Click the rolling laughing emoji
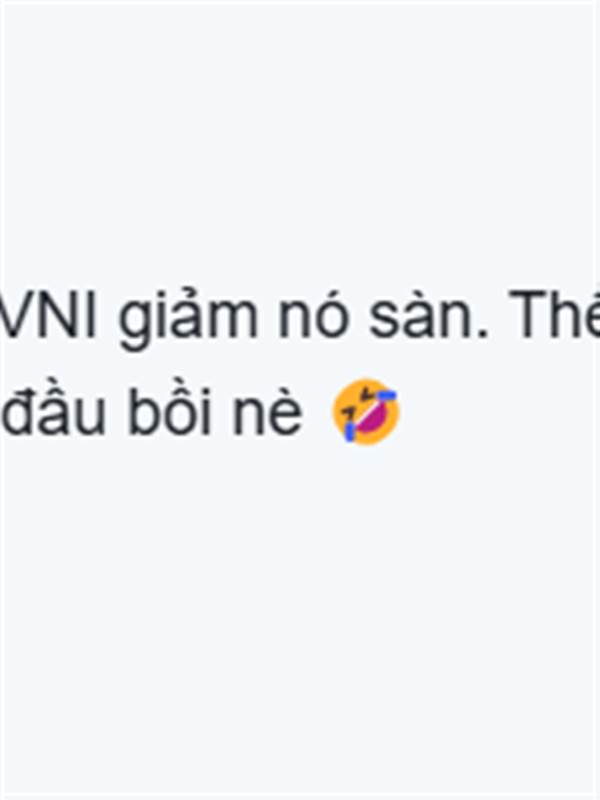Image resolution: width=600 pixels, height=800 pixels. point(366,411)
